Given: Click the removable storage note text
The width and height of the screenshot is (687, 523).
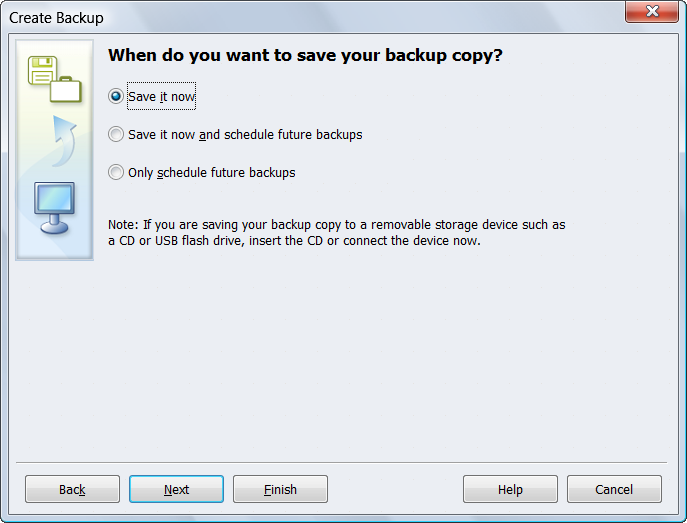Looking at the screenshot, I should coord(337,232).
